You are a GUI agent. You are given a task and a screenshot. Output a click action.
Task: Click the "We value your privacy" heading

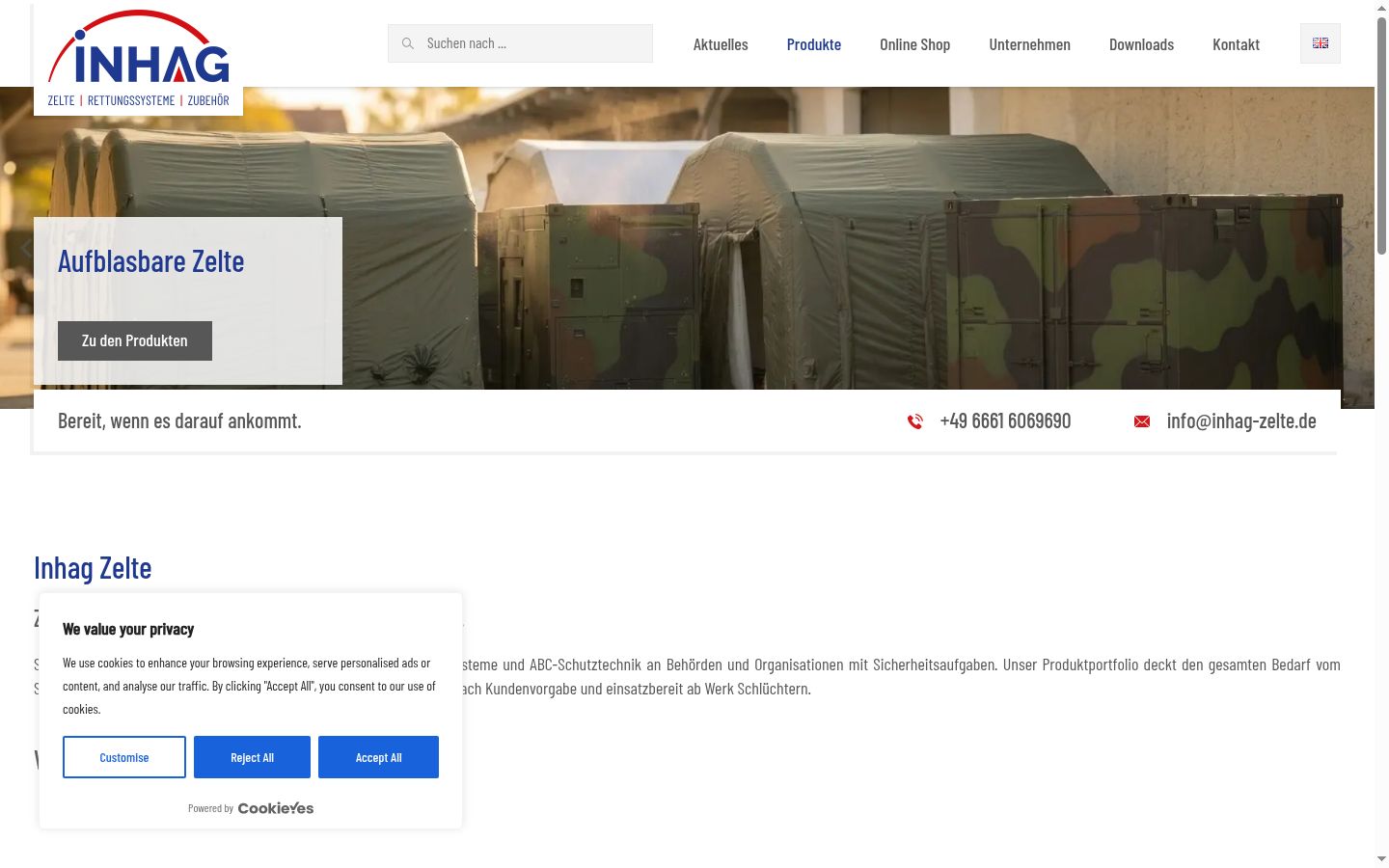click(128, 629)
